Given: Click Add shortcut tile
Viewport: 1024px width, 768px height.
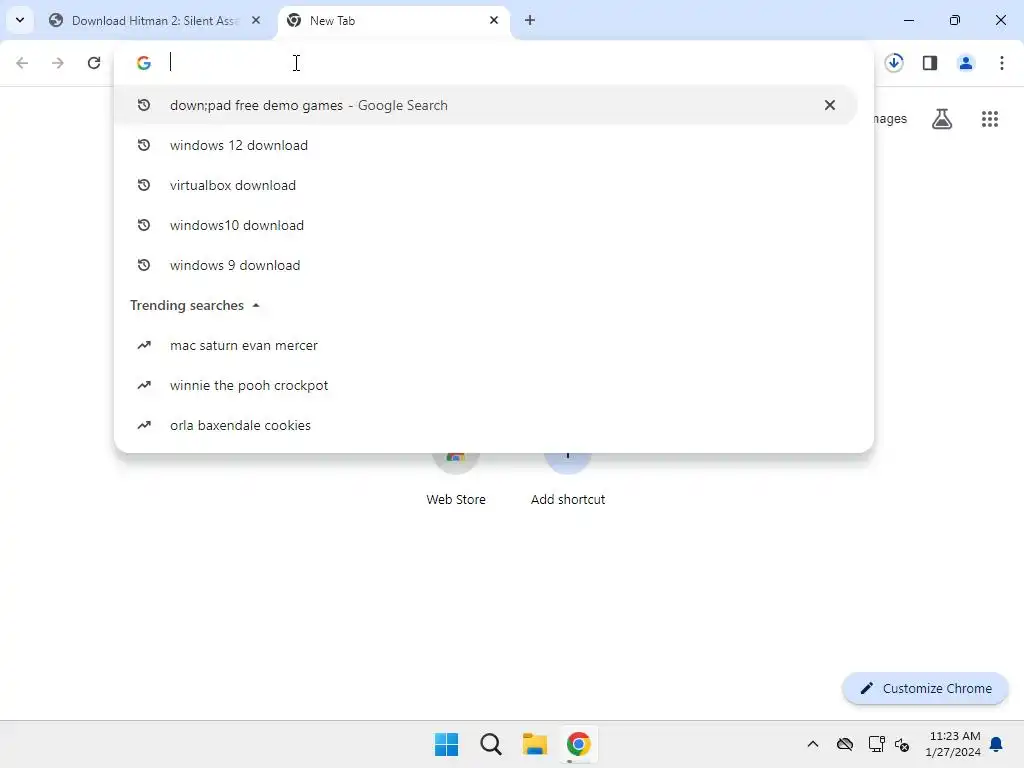Looking at the screenshot, I should [568, 478].
